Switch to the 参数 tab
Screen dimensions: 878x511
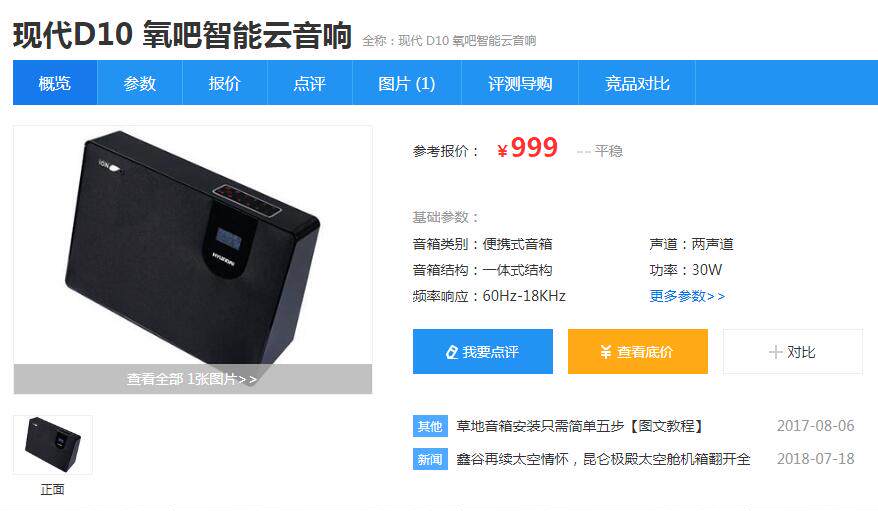(x=140, y=83)
